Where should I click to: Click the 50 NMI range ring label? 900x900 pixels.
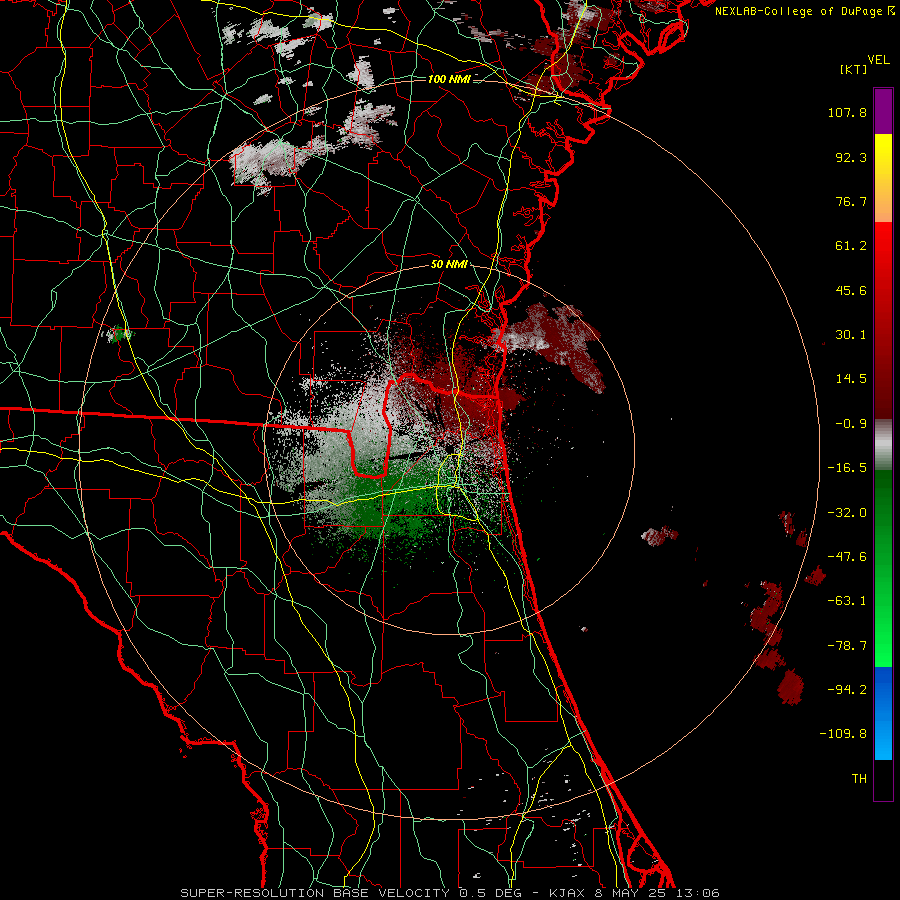pos(449,265)
